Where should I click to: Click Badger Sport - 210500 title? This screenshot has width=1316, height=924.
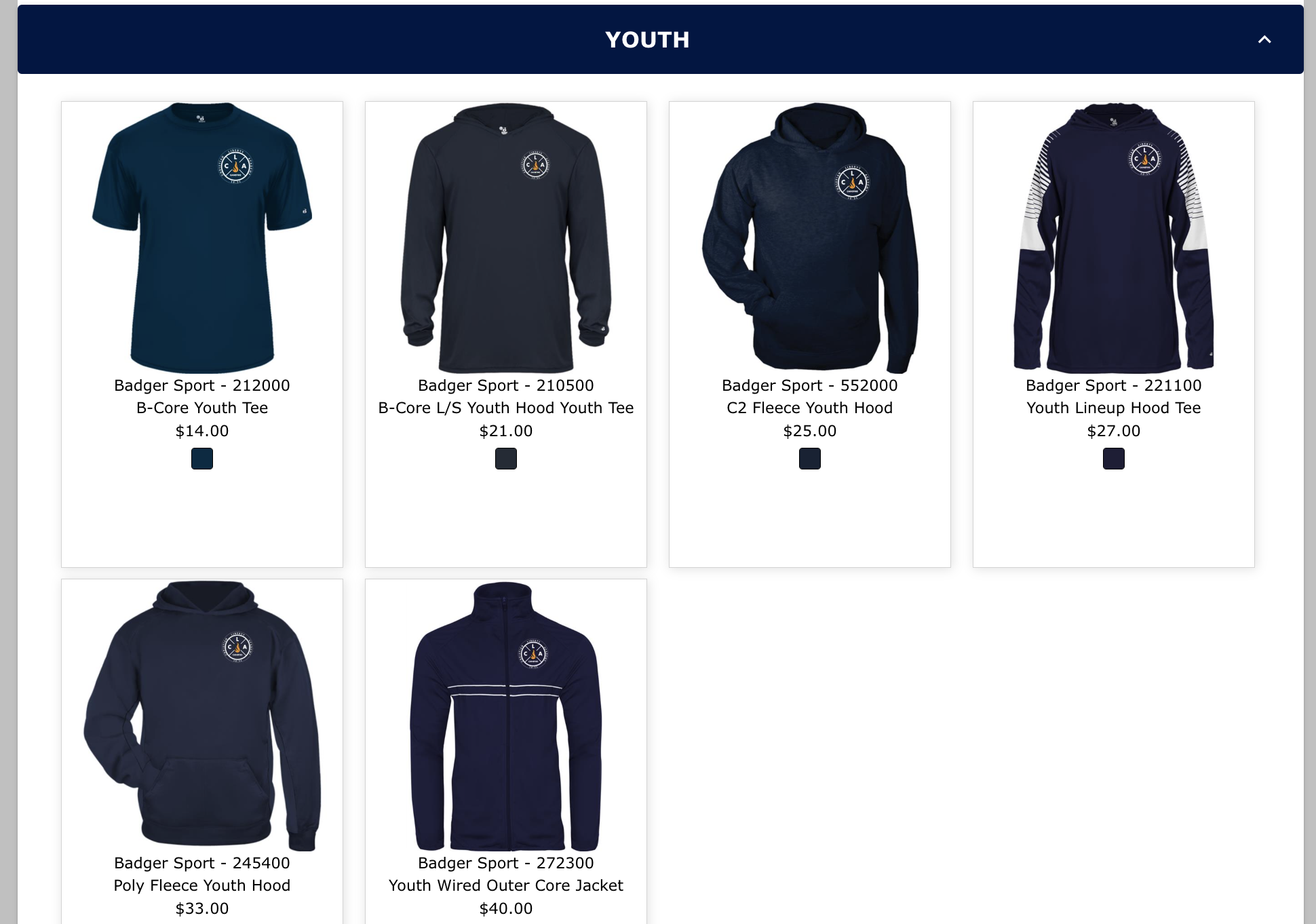[x=506, y=385]
